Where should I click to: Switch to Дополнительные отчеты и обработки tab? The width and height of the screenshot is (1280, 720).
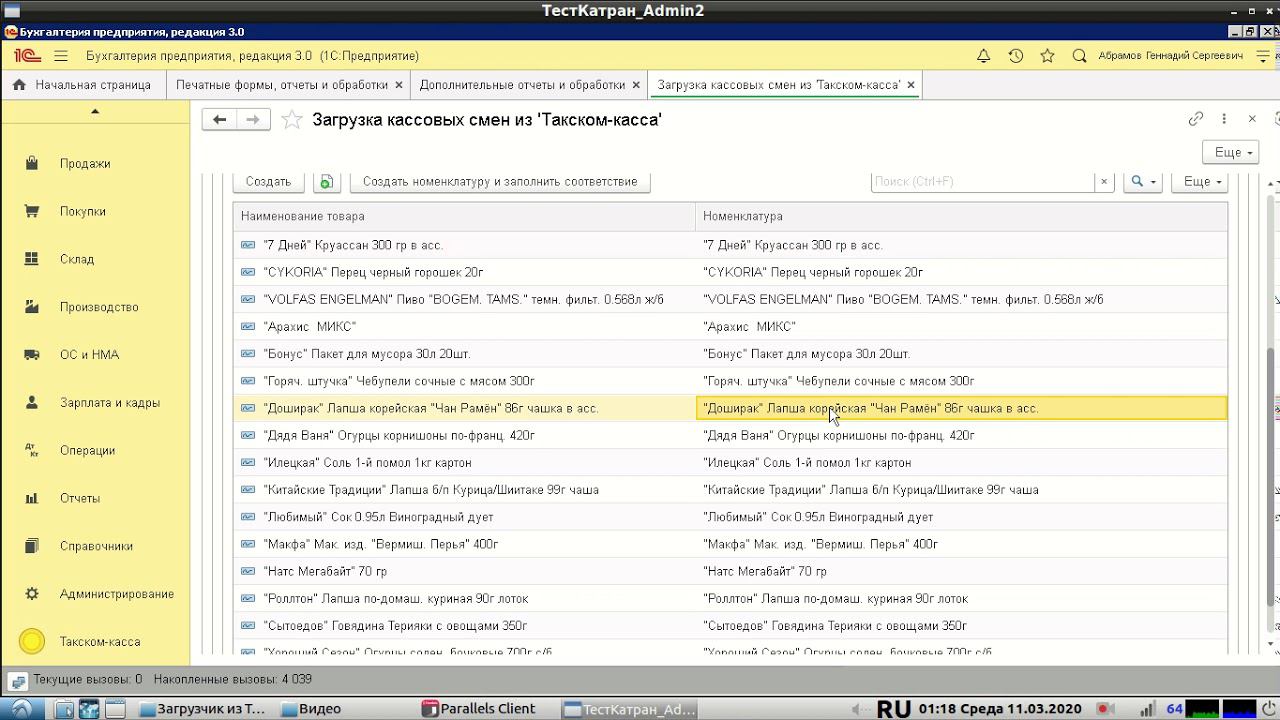[522, 85]
